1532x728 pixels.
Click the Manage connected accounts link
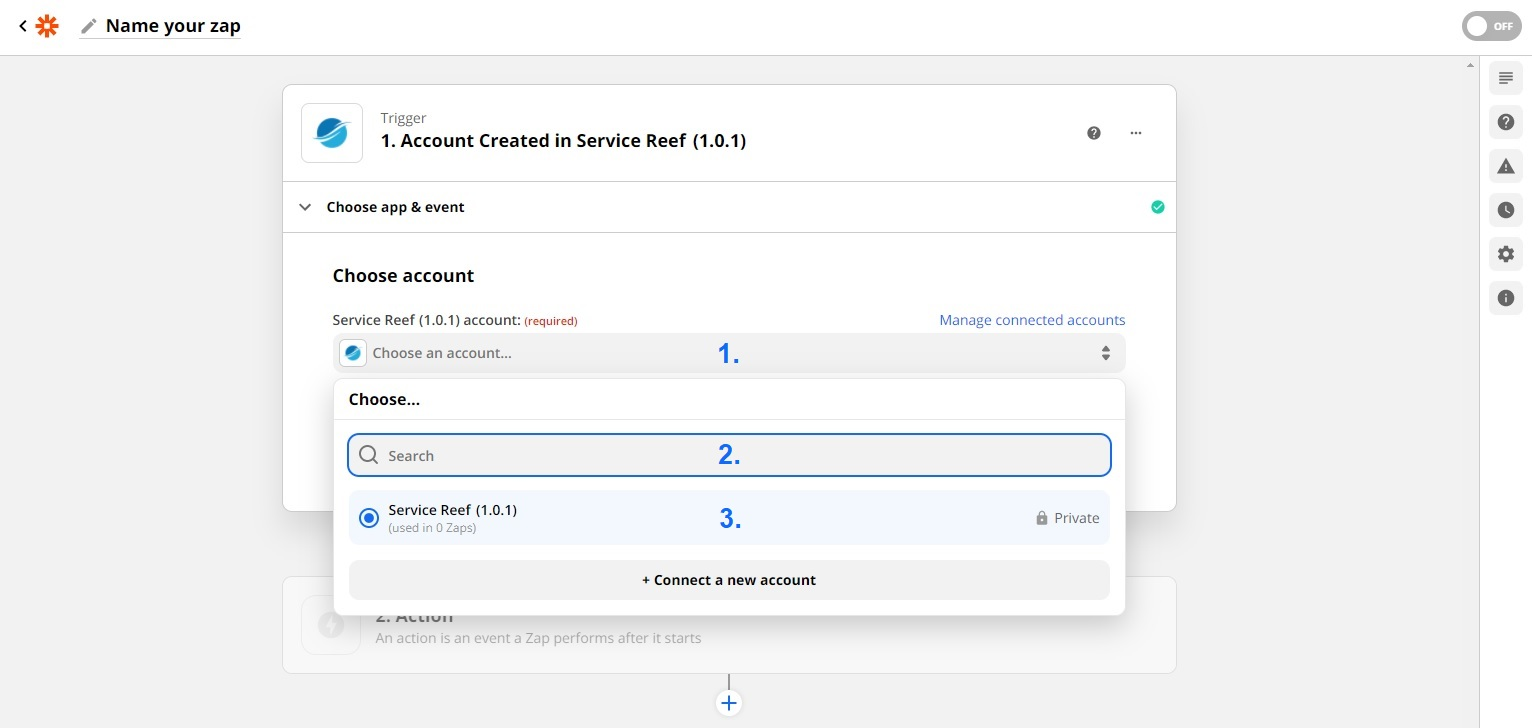tap(1032, 320)
